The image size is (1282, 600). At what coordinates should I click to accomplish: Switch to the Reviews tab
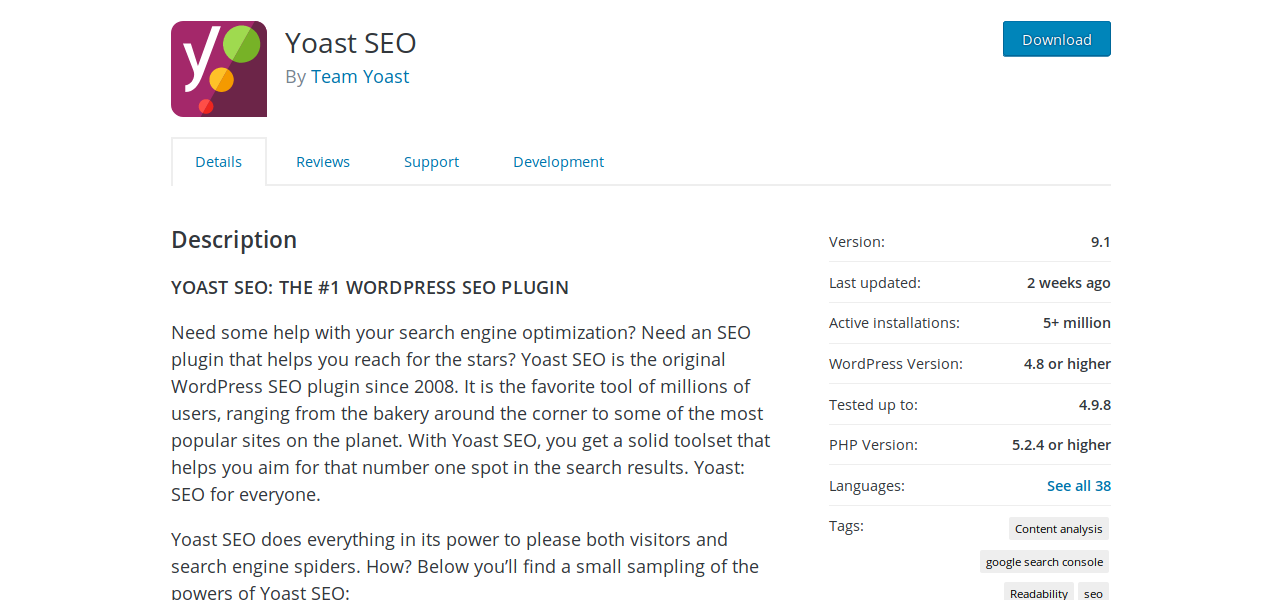click(x=323, y=162)
